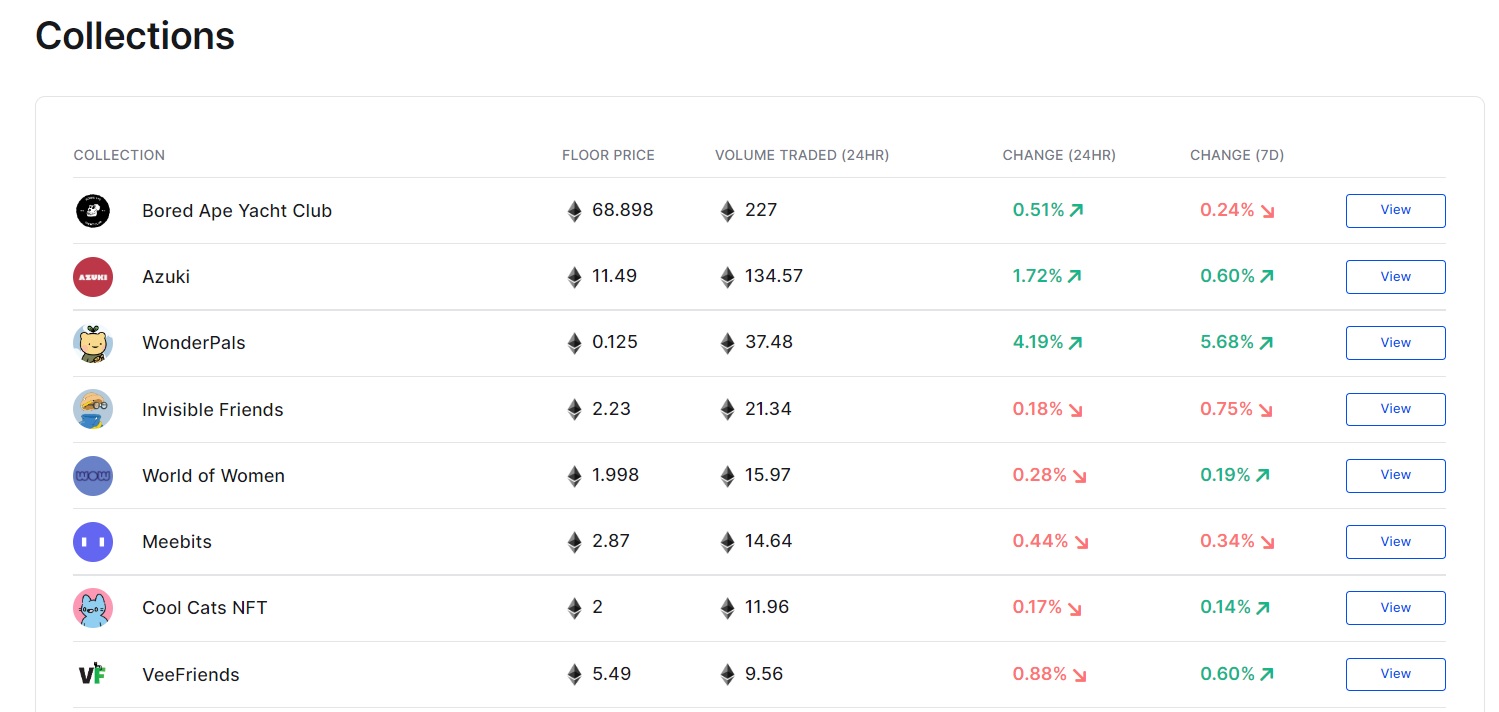The width and height of the screenshot is (1499, 712).
Task: Click up arrow next to 0.51% change
Action: (1076, 211)
